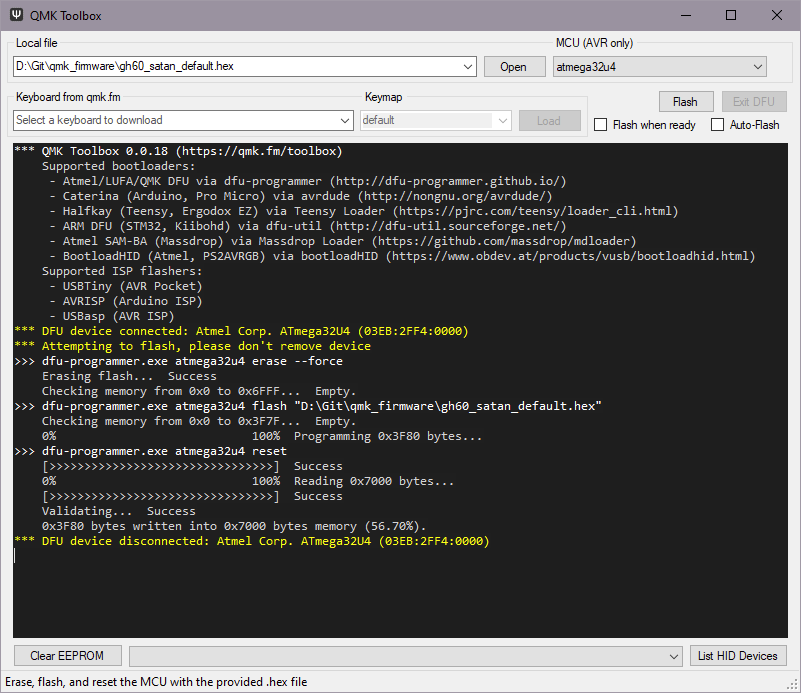The height and width of the screenshot is (693, 801).
Task: Click the QMK Toolbox 0.0.18 version line
Action: [178, 151]
